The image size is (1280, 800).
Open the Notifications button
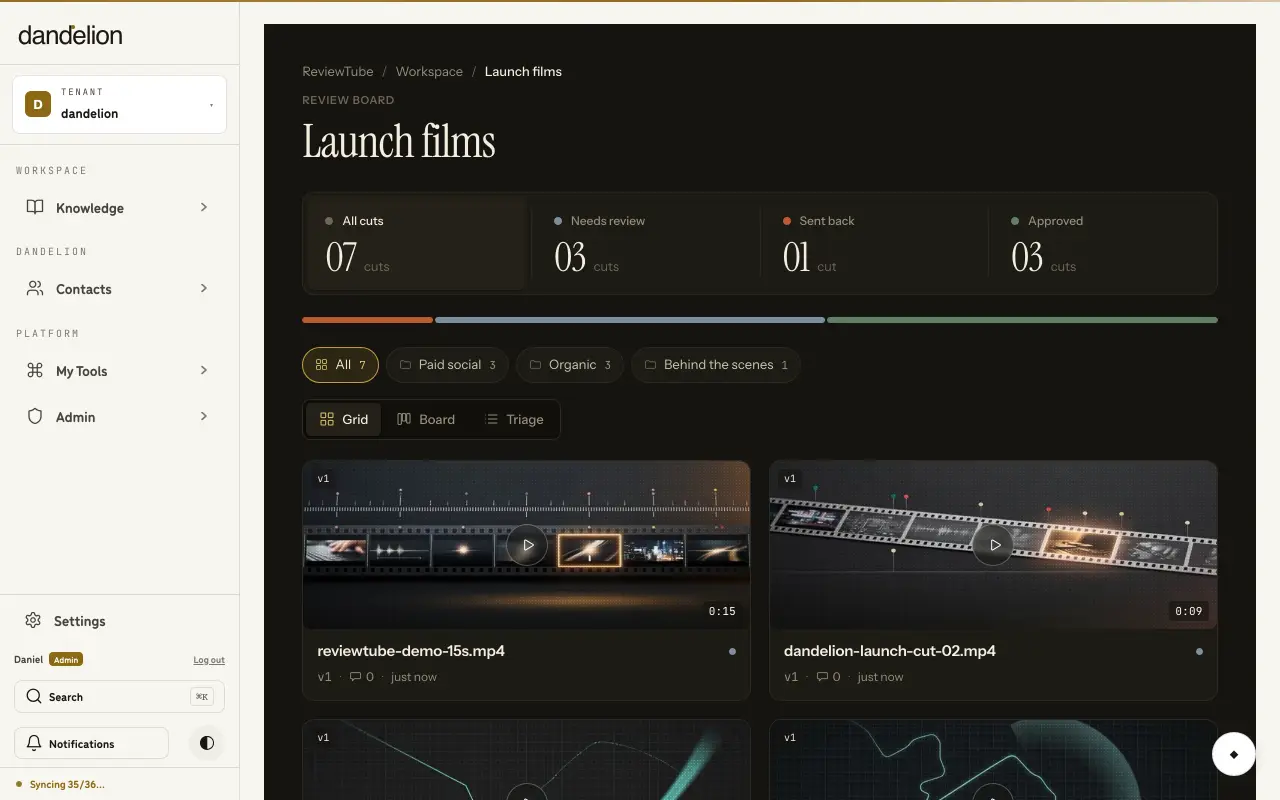91,743
